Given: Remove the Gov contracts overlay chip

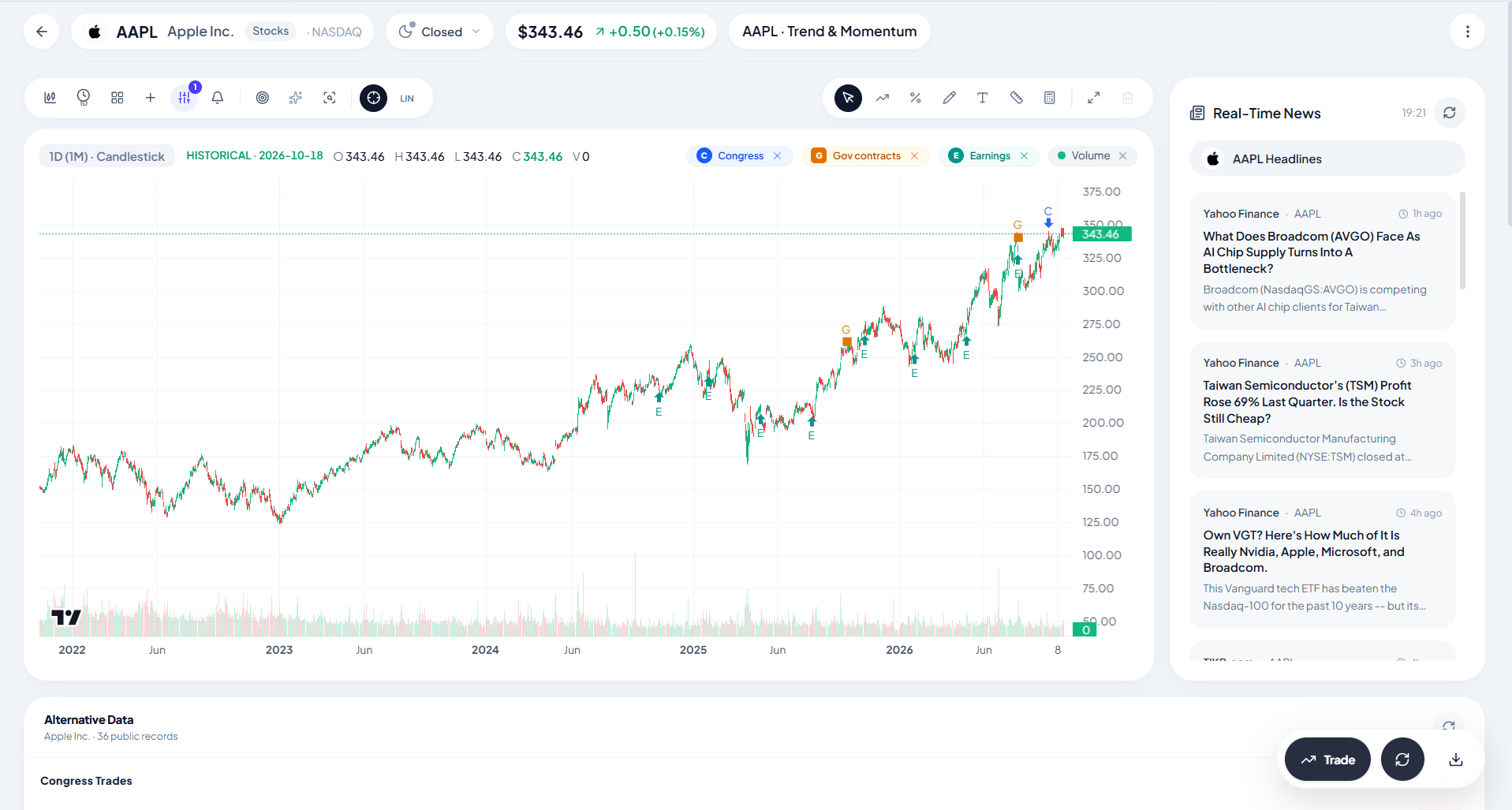Looking at the screenshot, I should pyautogui.click(x=915, y=156).
